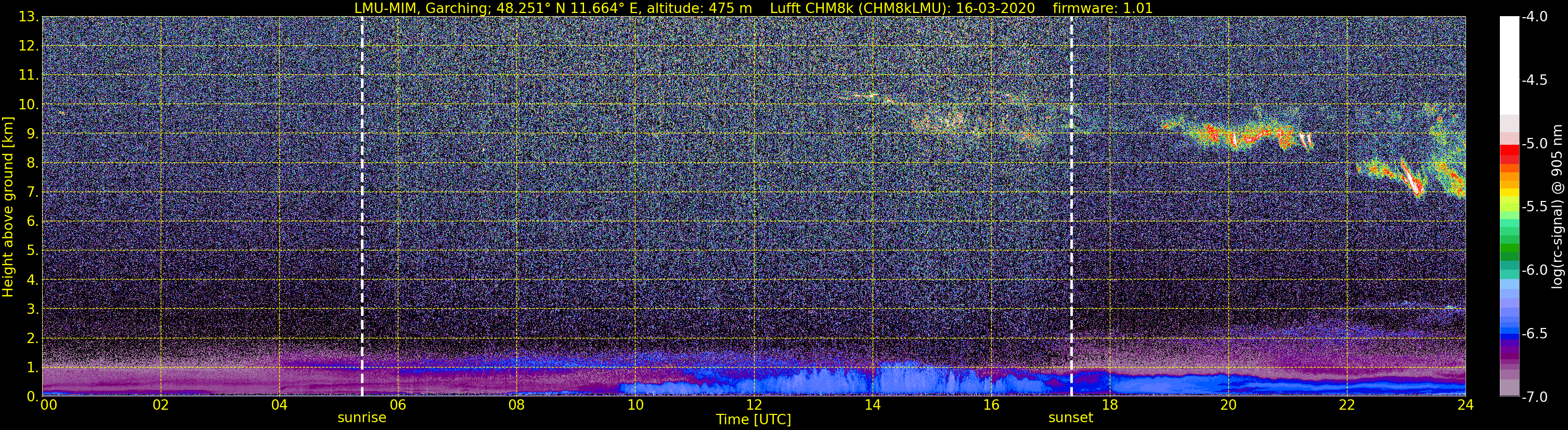1568x430 pixels.
Task: Click the height axis tick label 6.
Action: 32,222
